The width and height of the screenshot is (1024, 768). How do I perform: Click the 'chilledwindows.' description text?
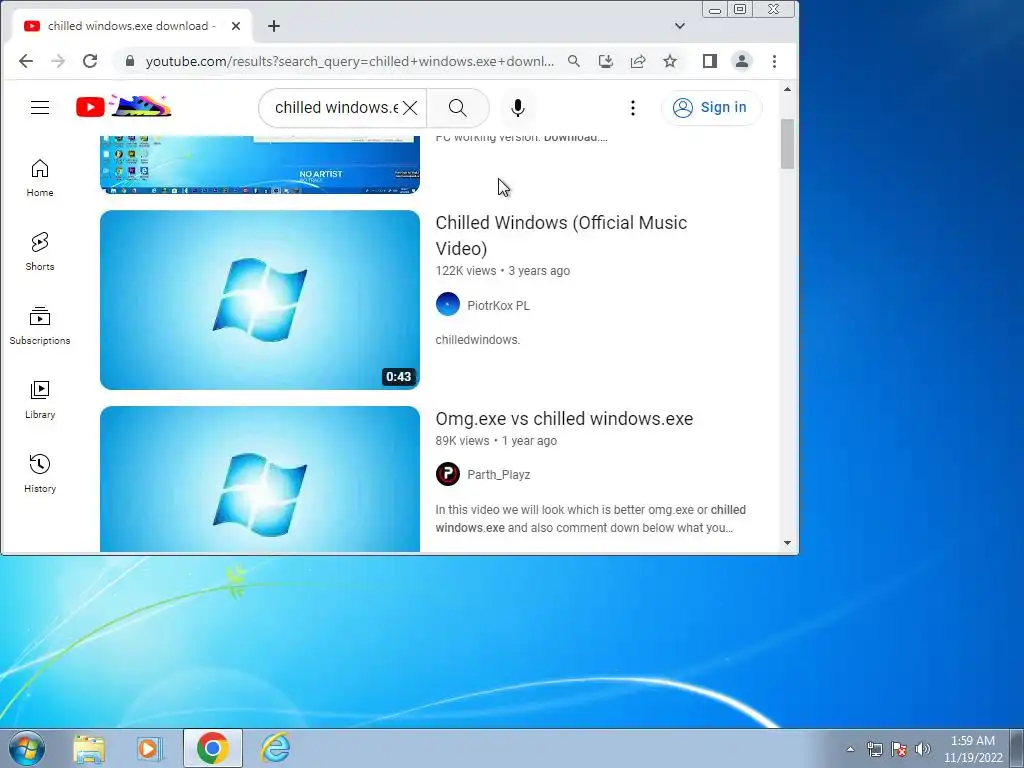tap(478, 340)
